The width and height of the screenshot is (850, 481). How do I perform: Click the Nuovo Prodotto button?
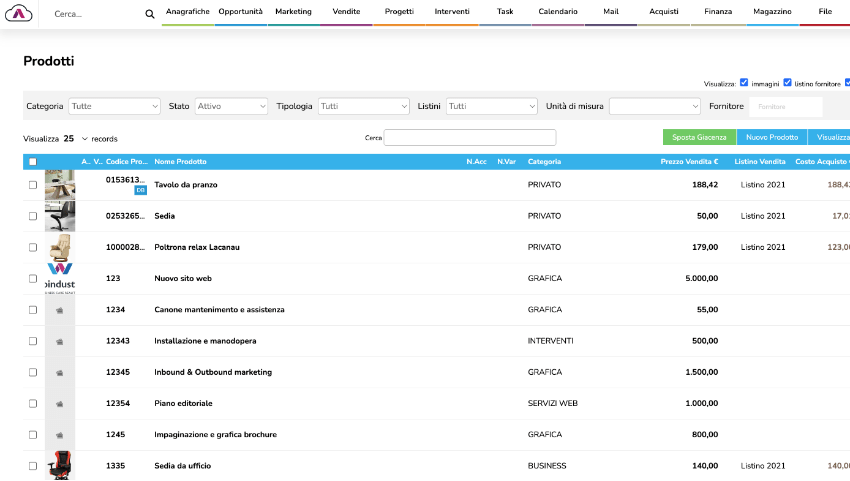(771, 137)
